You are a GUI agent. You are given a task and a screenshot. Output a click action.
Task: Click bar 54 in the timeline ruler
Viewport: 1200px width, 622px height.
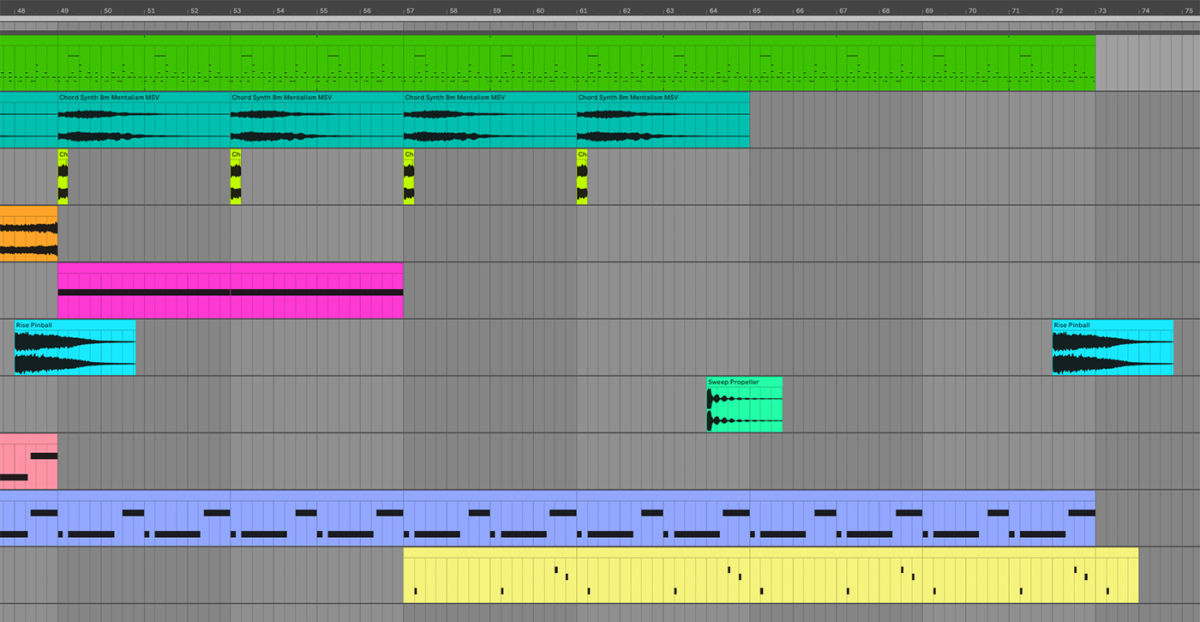tap(280, 9)
